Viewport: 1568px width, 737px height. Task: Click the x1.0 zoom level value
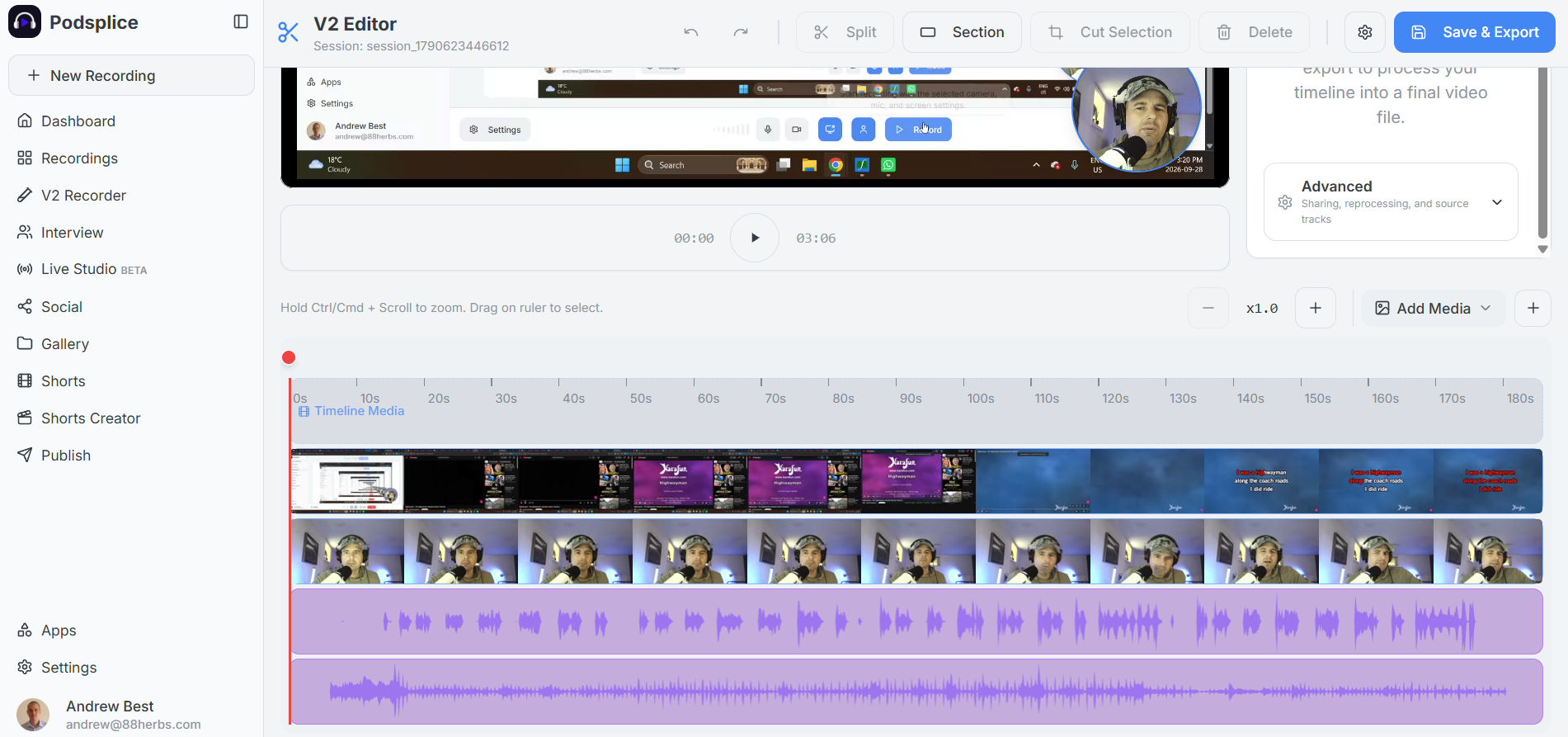point(1262,309)
